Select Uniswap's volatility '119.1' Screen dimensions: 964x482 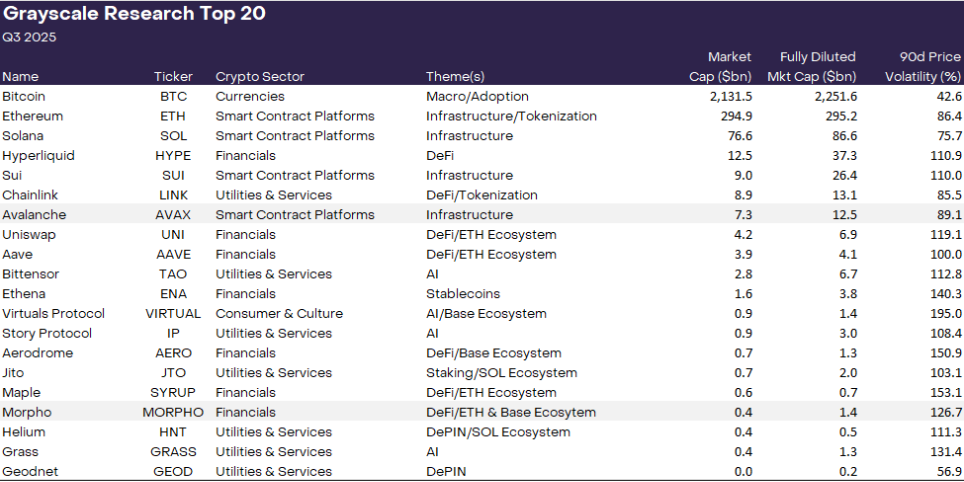(x=946, y=234)
